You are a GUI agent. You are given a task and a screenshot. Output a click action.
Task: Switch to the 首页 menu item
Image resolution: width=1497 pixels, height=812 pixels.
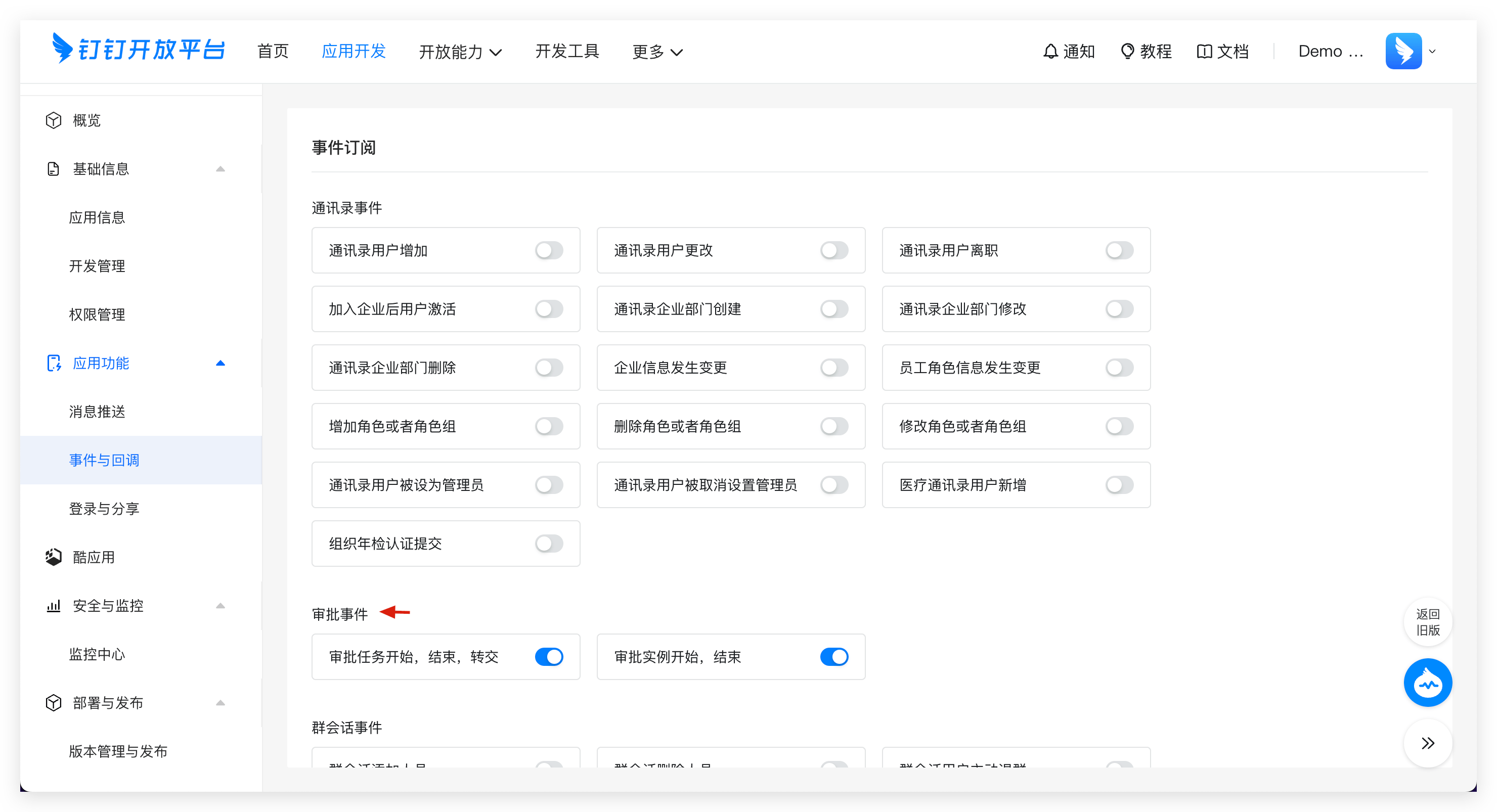click(273, 51)
